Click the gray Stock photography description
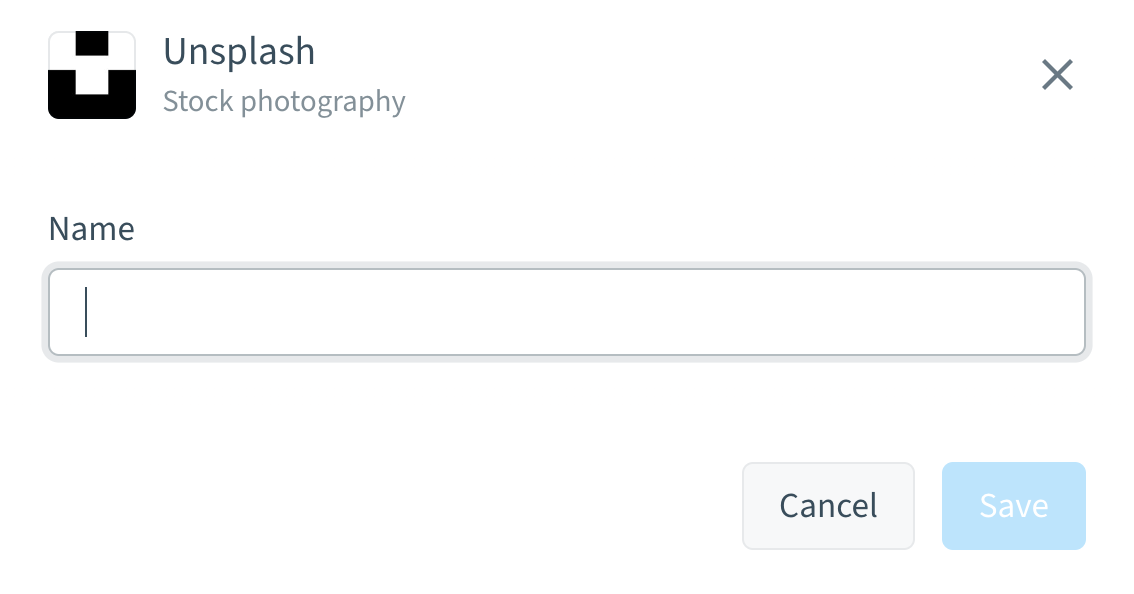The width and height of the screenshot is (1134, 594). coord(284,102)
